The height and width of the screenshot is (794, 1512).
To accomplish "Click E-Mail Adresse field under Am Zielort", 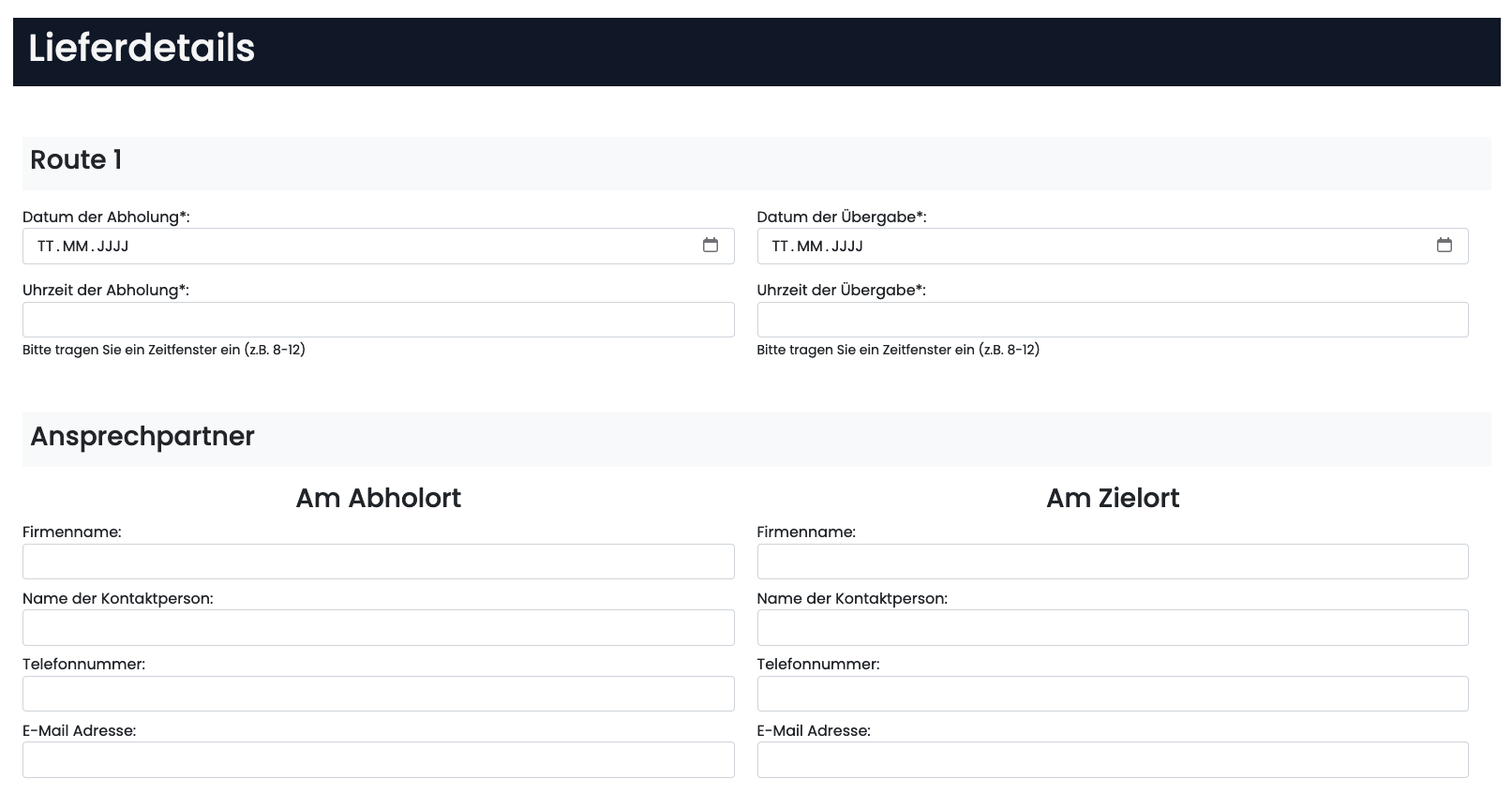I will pyautogui.click(x=1112, y=760).
